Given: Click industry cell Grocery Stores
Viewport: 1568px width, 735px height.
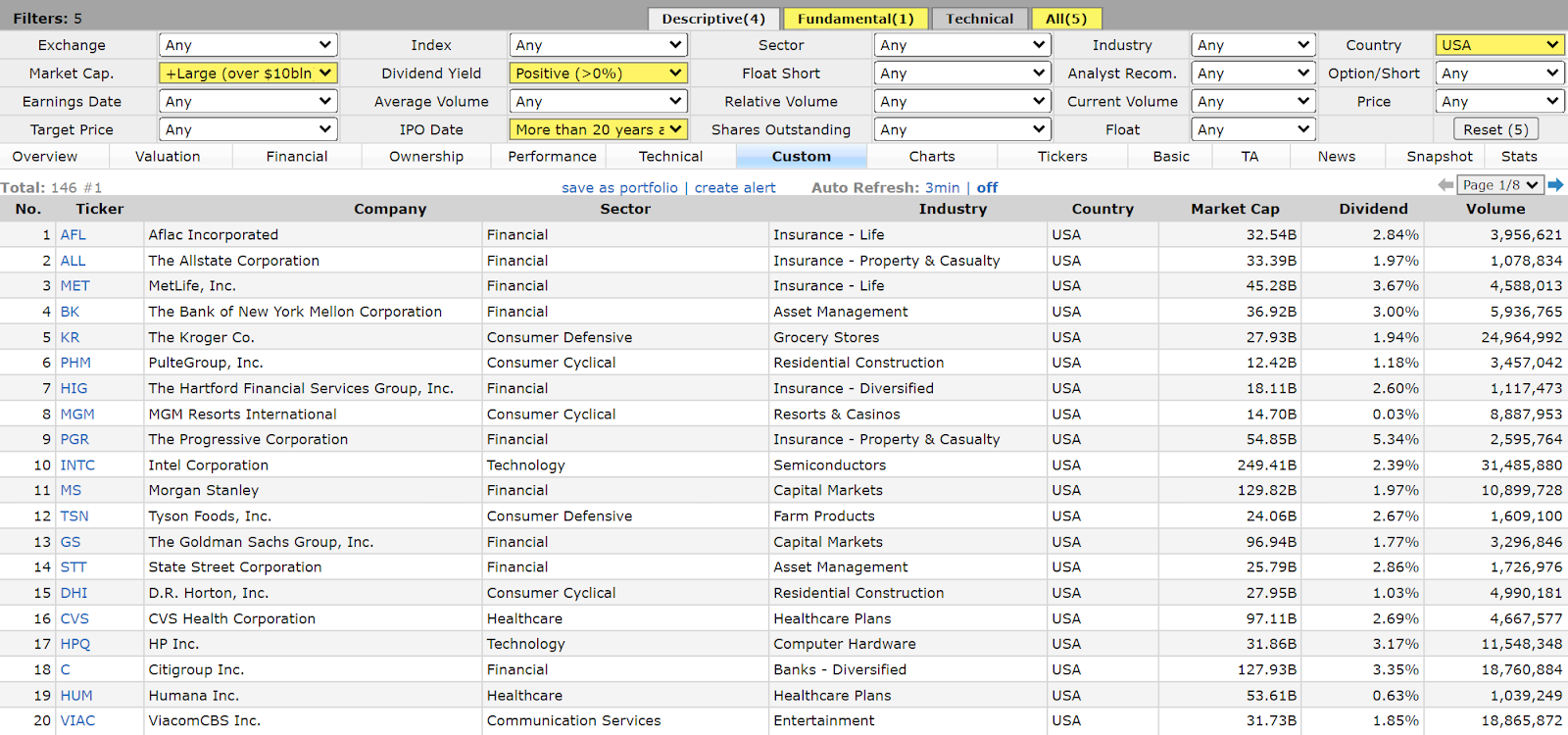Looking at the screenshot, I should click(907, 337).
